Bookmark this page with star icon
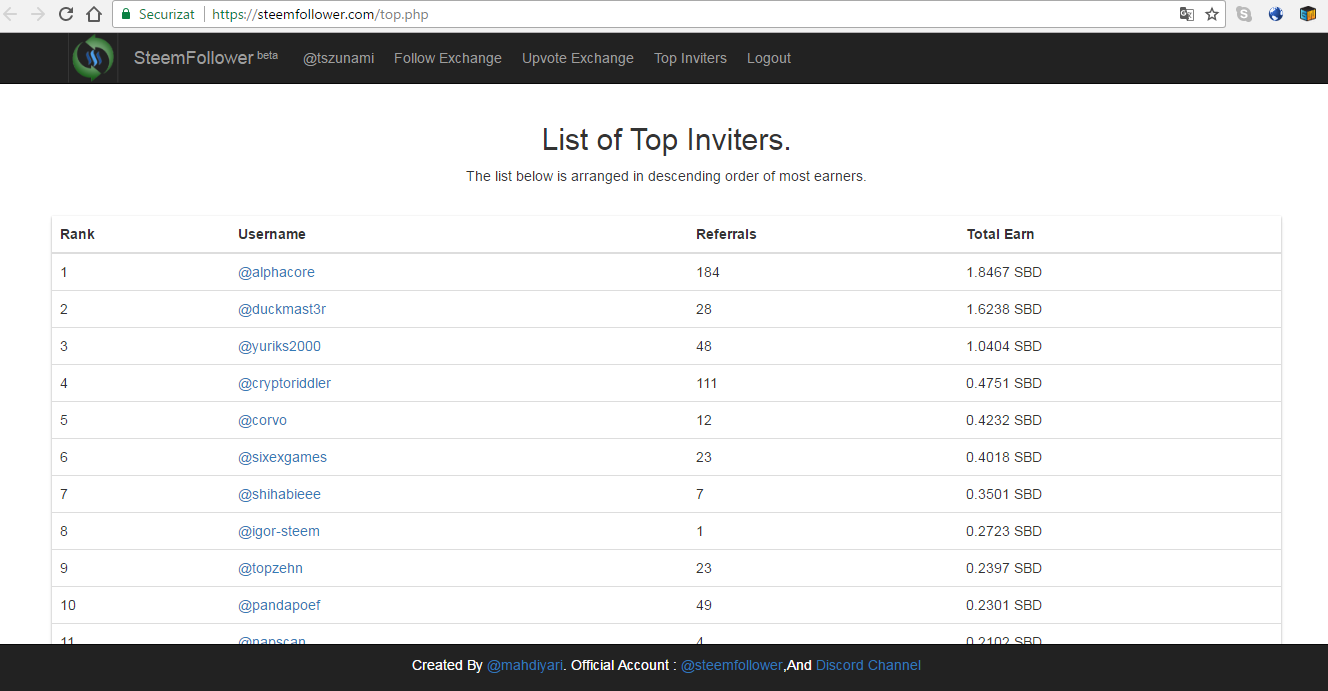This screenshot has height=691, width=1328. point(1212,14)
